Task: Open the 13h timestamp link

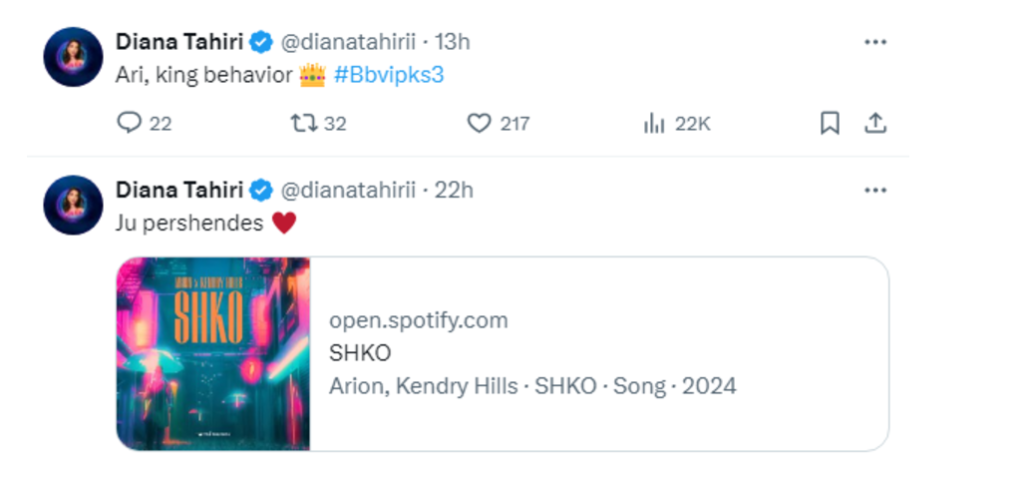Action: pyautogui.click(x=453, y=42)
